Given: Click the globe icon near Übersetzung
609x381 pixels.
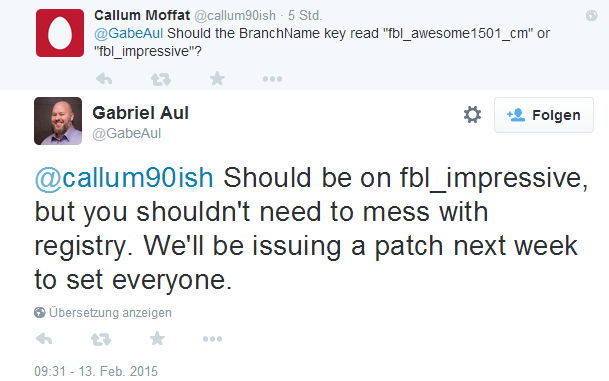Looking at the screenshot, I should tap(40, 312).
